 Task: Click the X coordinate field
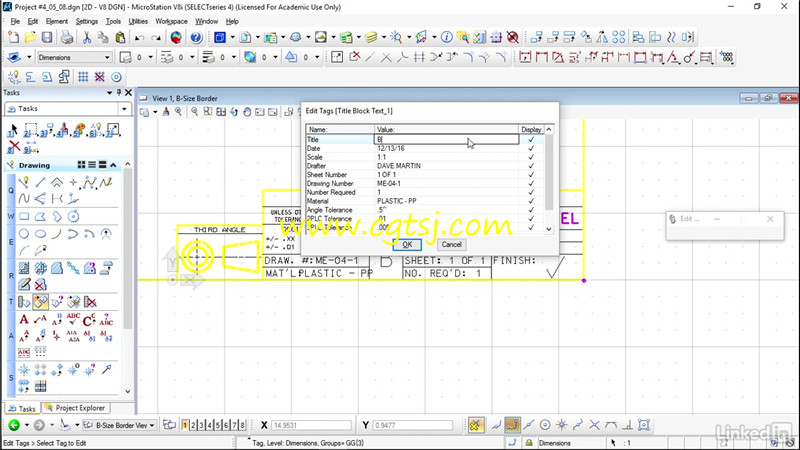click(x=312, y=425)
